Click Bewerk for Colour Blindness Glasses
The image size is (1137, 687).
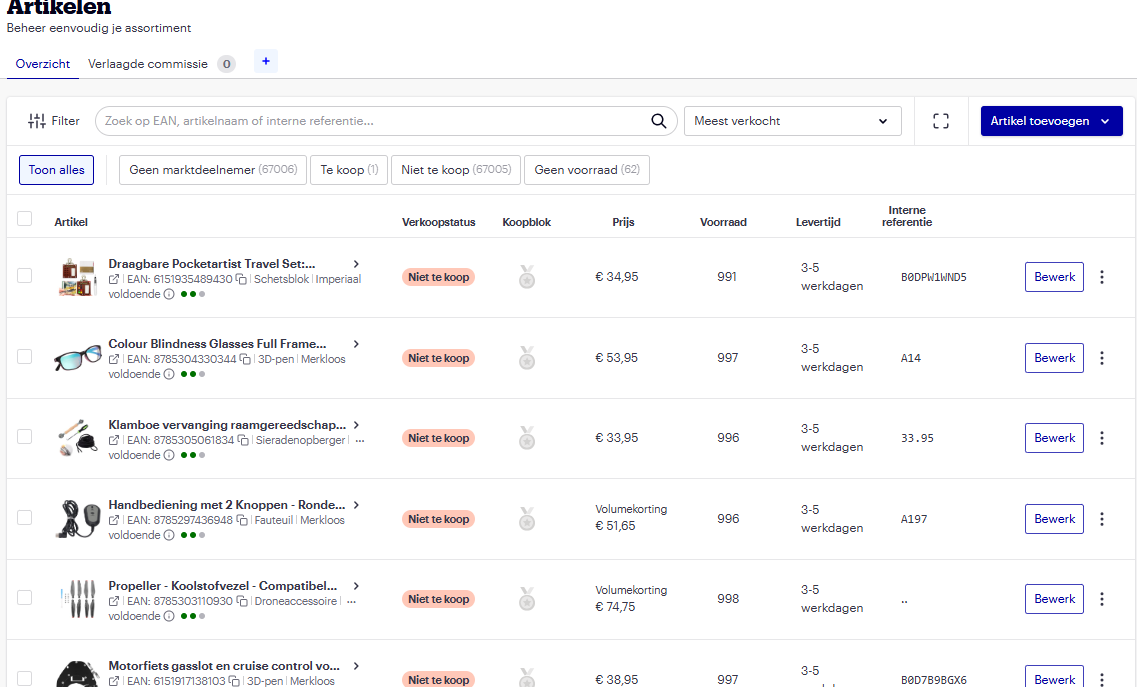click(x=1054, y=358)
